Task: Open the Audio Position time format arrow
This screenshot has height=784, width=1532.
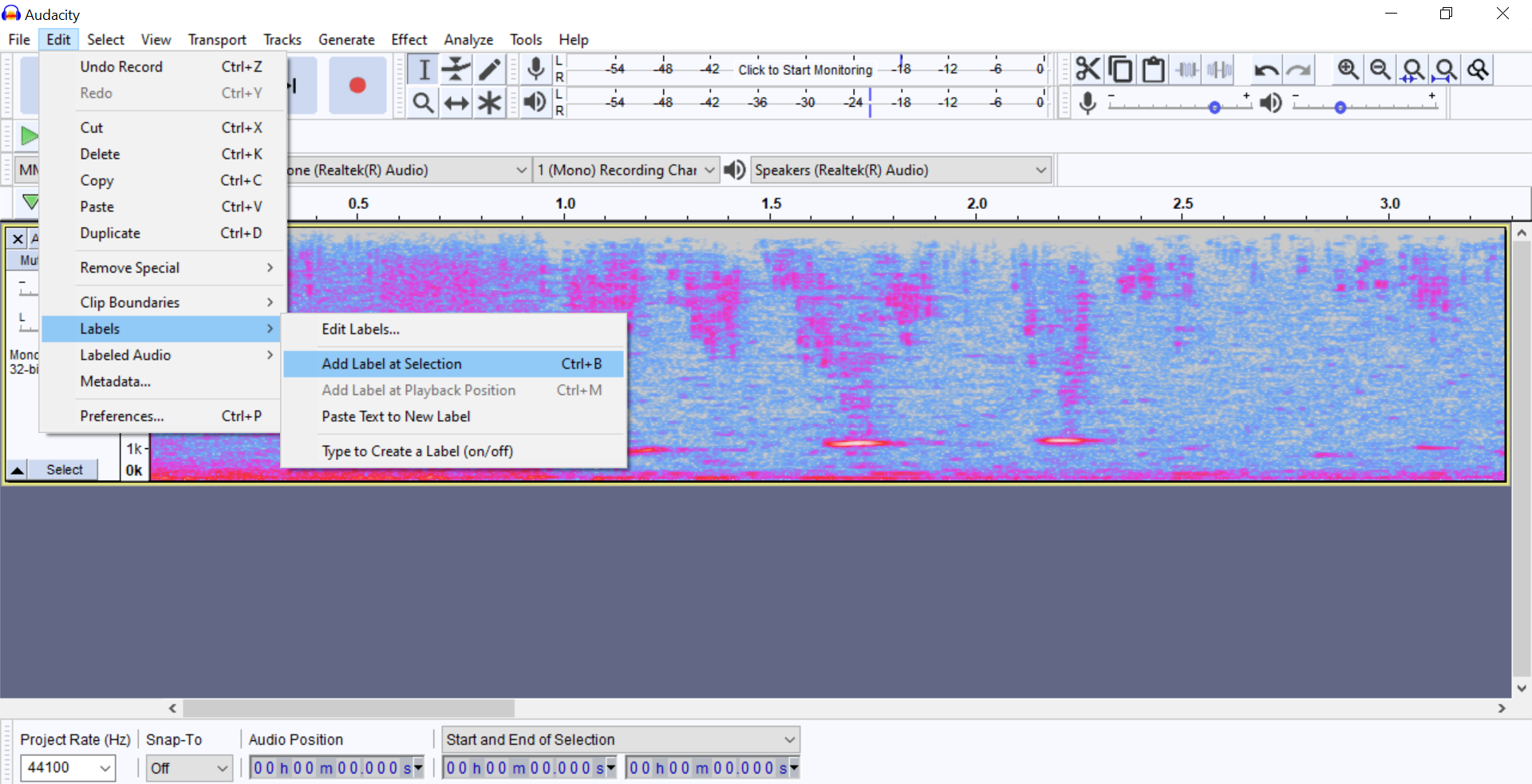Action: pos(418,768)
